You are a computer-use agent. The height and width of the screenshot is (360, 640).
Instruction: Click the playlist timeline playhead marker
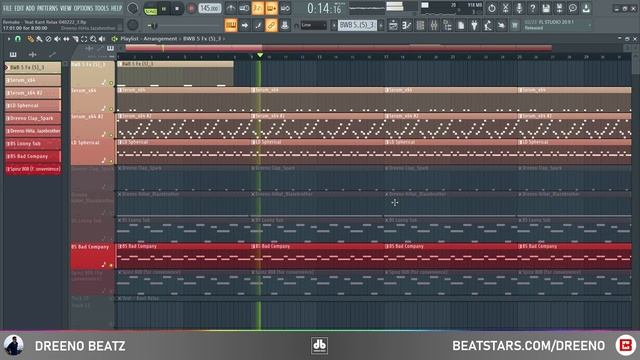[x=260, y=55]
